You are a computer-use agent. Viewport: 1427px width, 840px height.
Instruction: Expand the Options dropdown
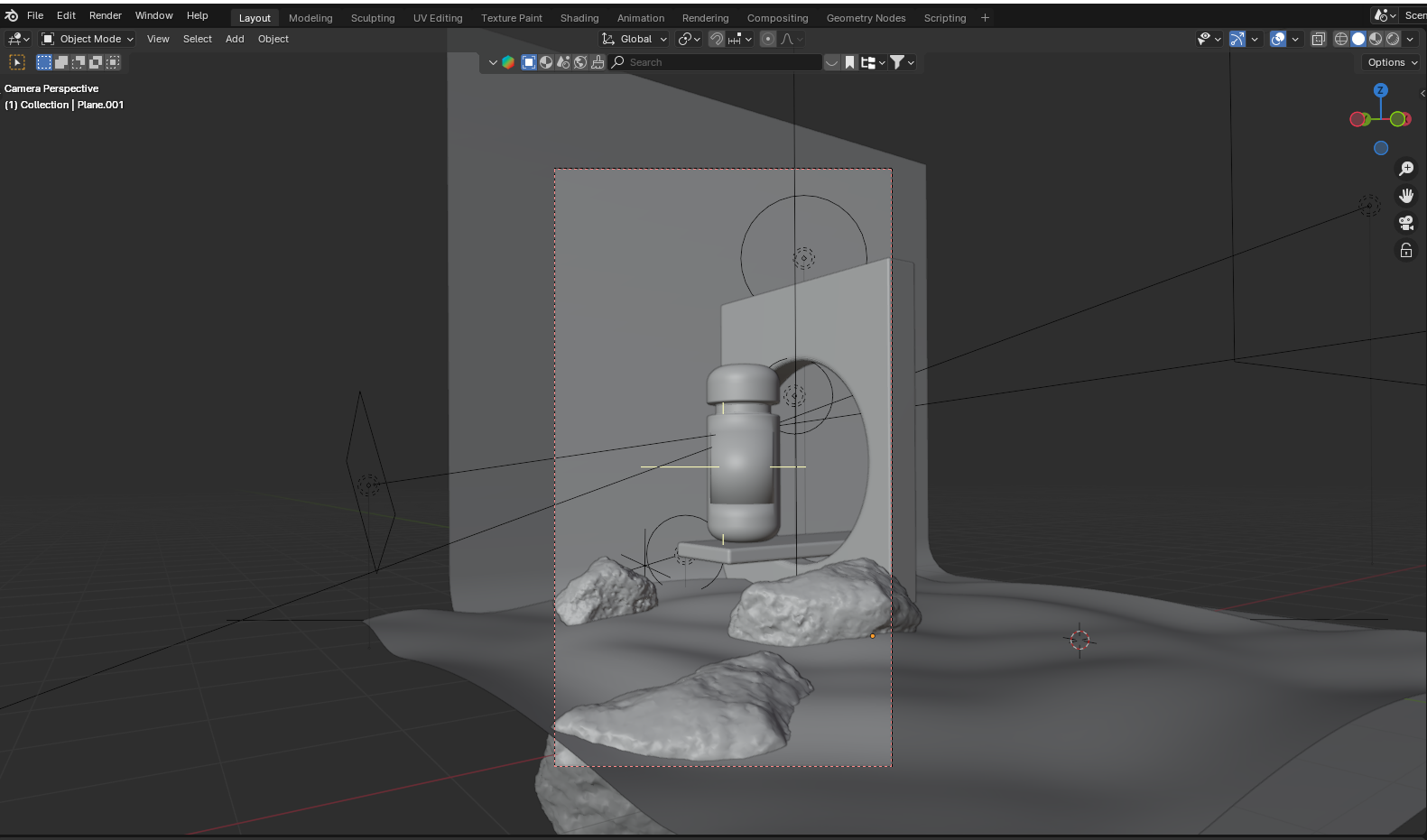pos(1392,62)
